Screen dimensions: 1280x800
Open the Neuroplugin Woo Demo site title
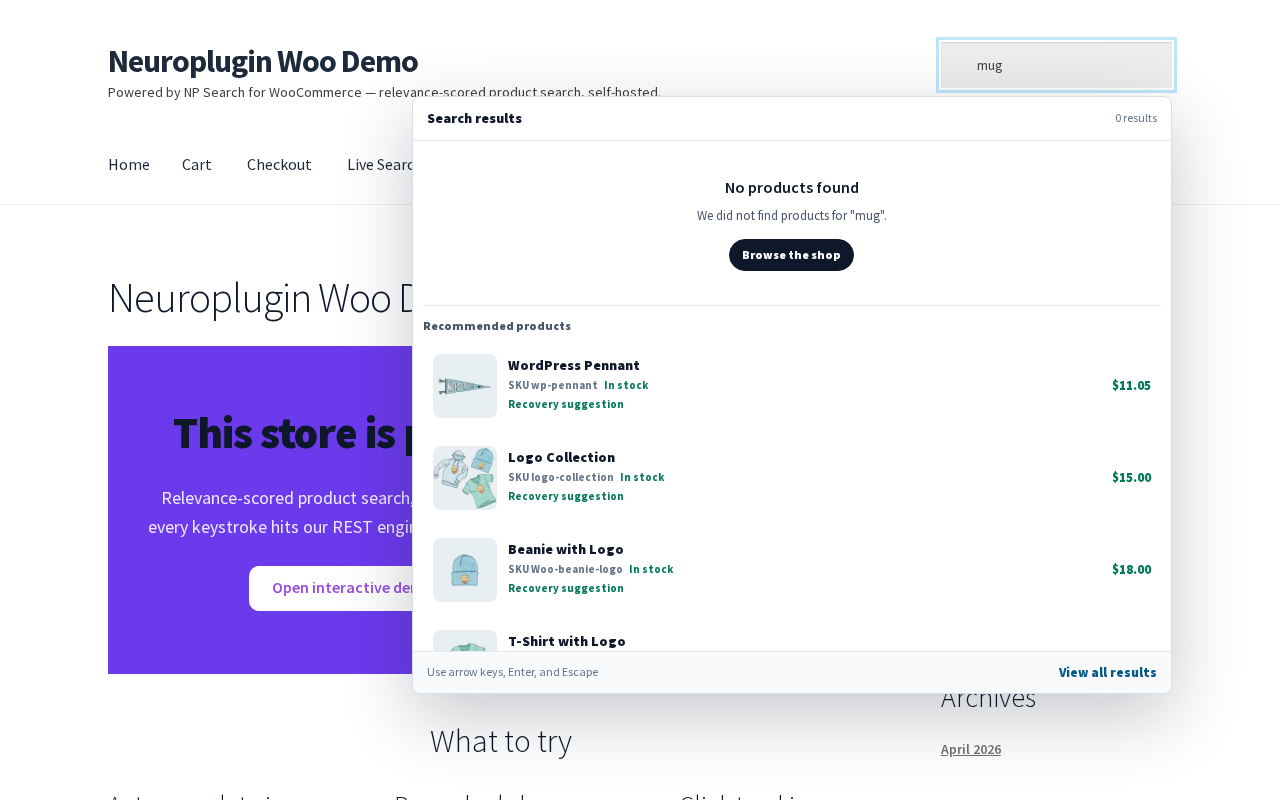tap(263, 61)
